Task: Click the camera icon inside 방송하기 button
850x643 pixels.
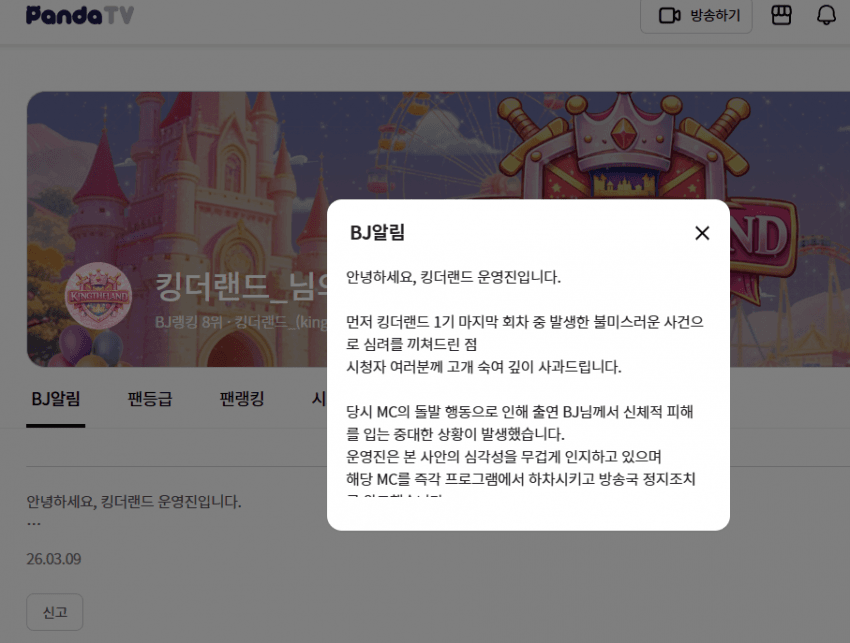Action: click(x=669, y=15)
